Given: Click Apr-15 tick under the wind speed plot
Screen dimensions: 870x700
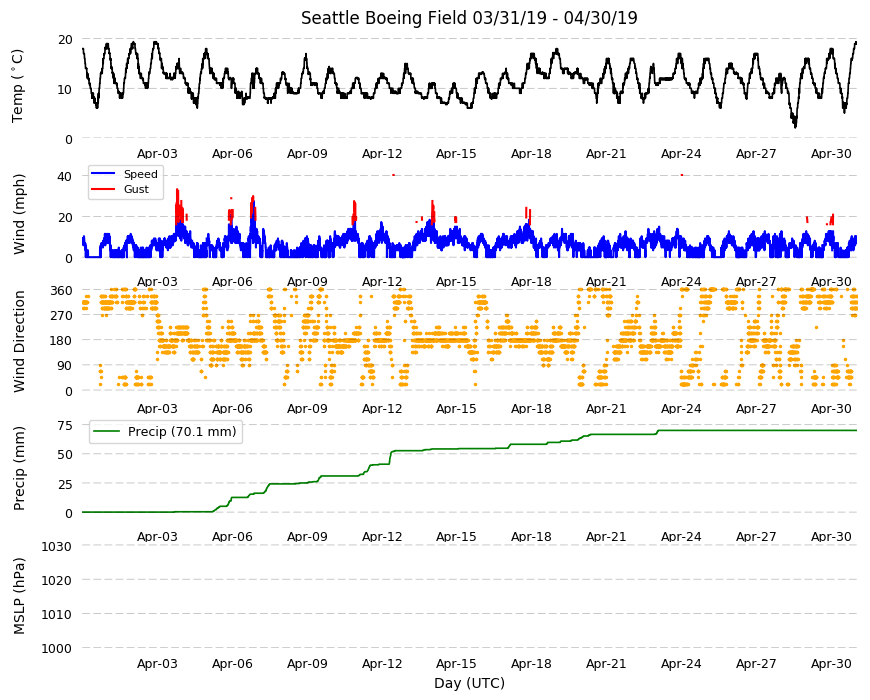Looking at the screenshot, I should 456,281.
